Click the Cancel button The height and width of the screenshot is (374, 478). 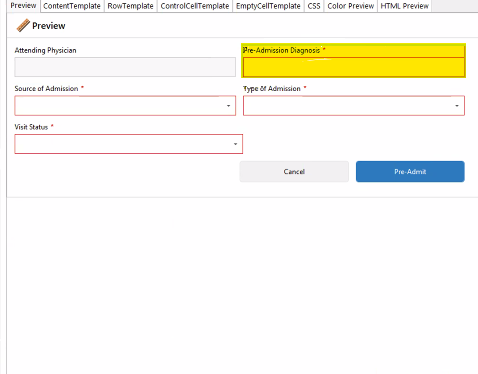(x=294, y=172)
